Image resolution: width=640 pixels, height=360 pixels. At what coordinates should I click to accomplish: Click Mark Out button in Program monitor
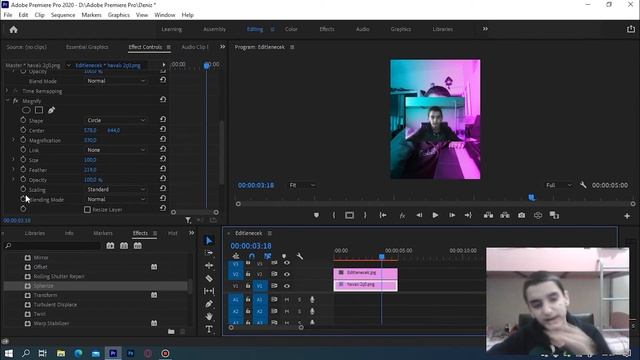pyautogui.click(x=365, y=215)
